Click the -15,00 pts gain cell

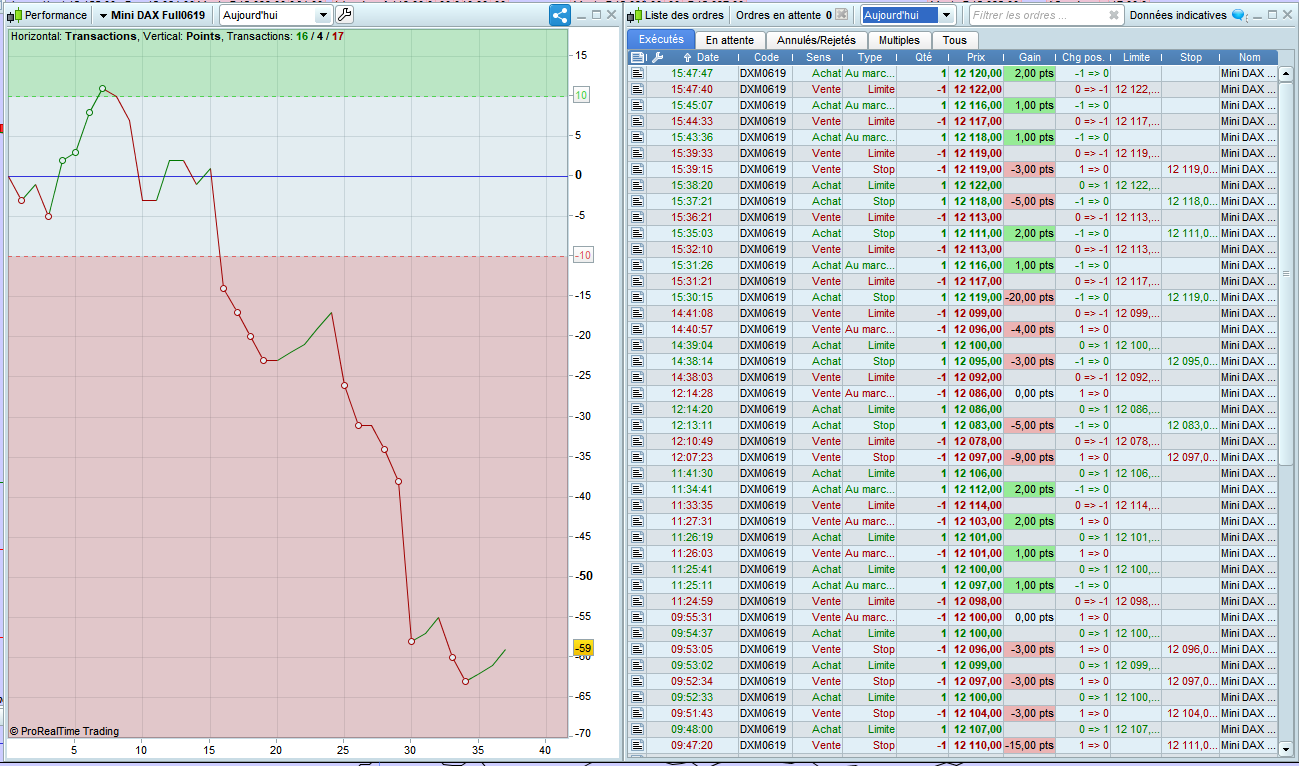tap(1029, 745)
